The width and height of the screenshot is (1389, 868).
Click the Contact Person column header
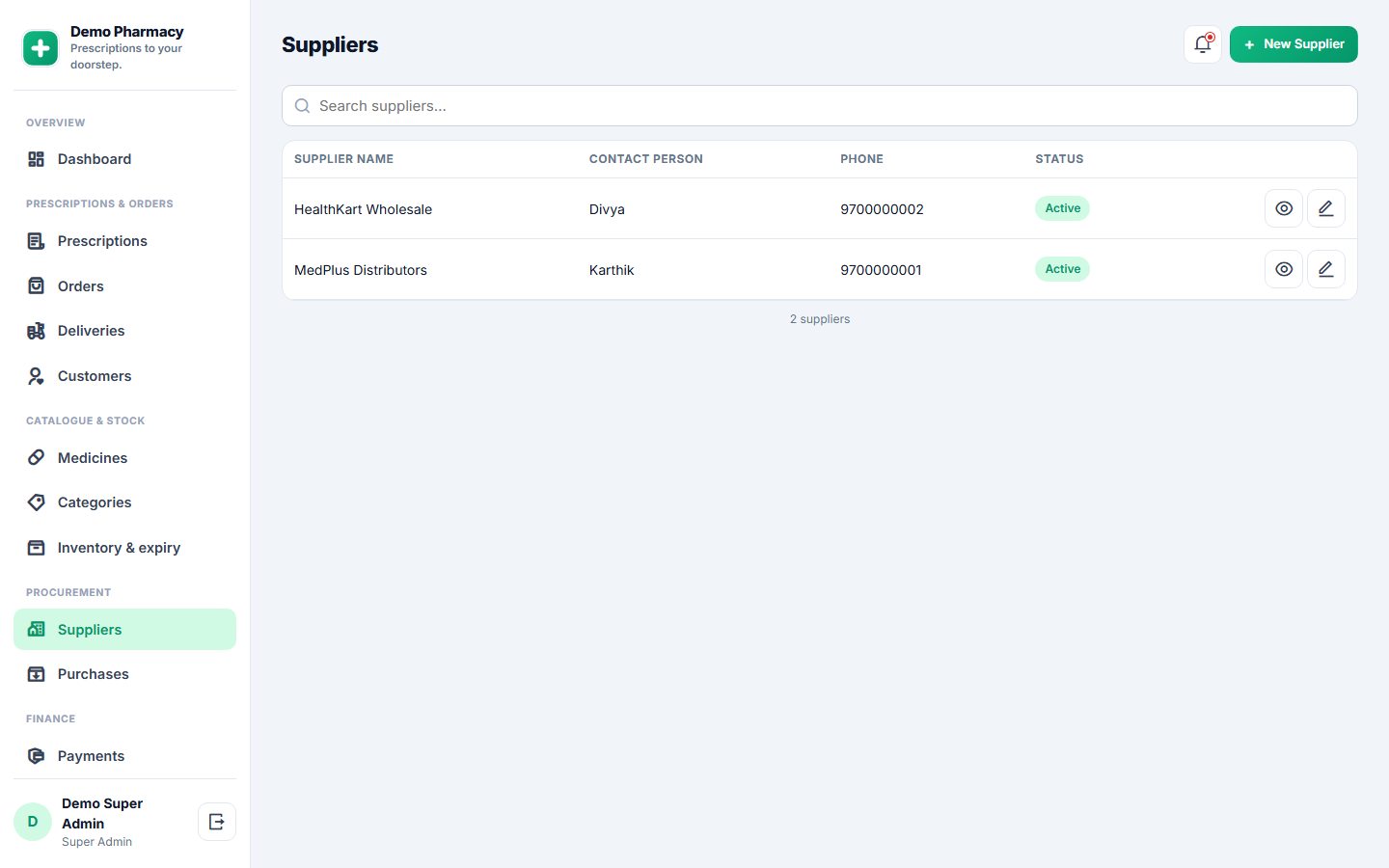pos(646,159)
